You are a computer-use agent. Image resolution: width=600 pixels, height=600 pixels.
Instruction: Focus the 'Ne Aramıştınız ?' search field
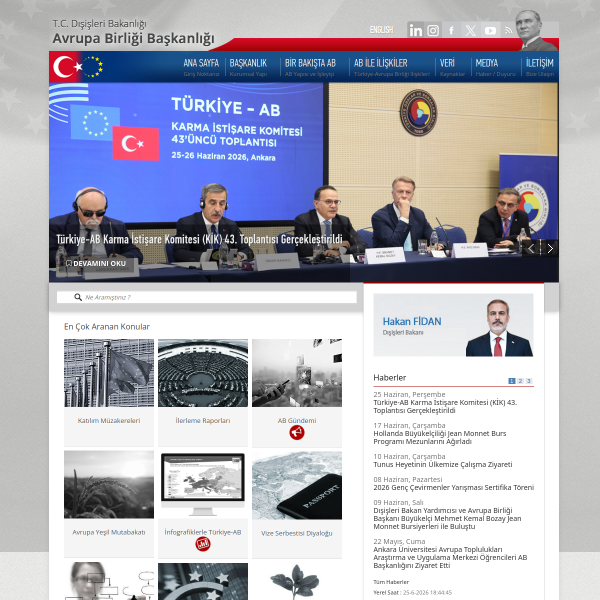point(207,297)
